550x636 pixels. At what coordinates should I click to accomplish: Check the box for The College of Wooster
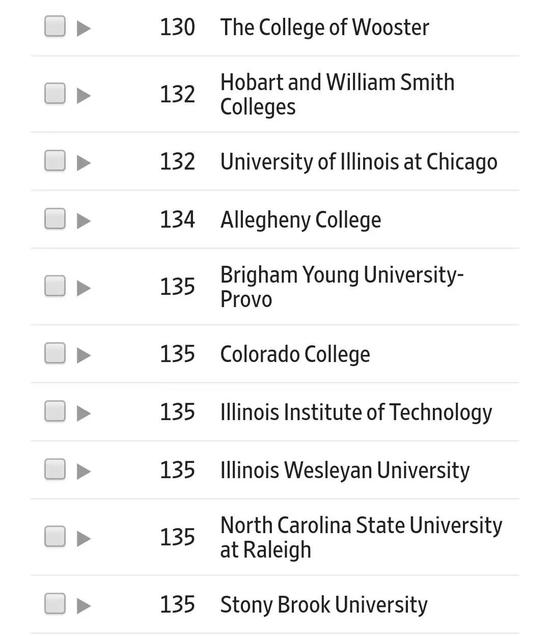[x=55, y=26]
